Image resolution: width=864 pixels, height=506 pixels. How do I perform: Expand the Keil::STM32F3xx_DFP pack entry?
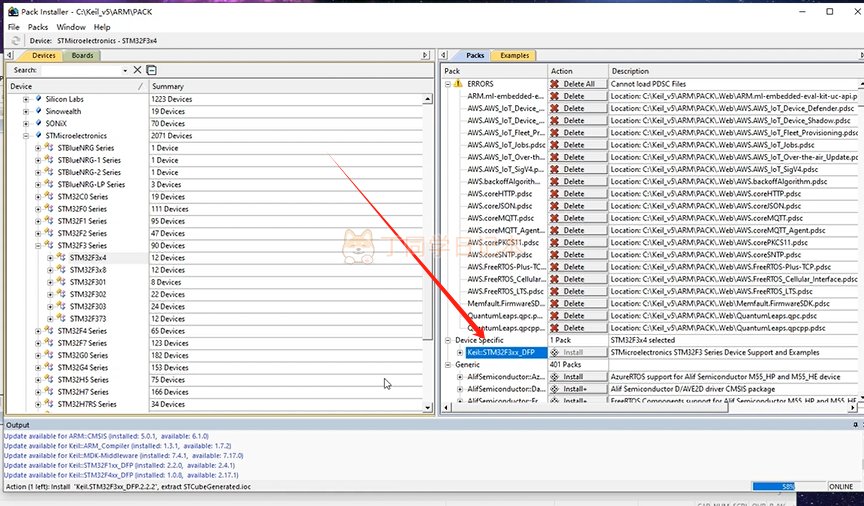click(460, 352)
